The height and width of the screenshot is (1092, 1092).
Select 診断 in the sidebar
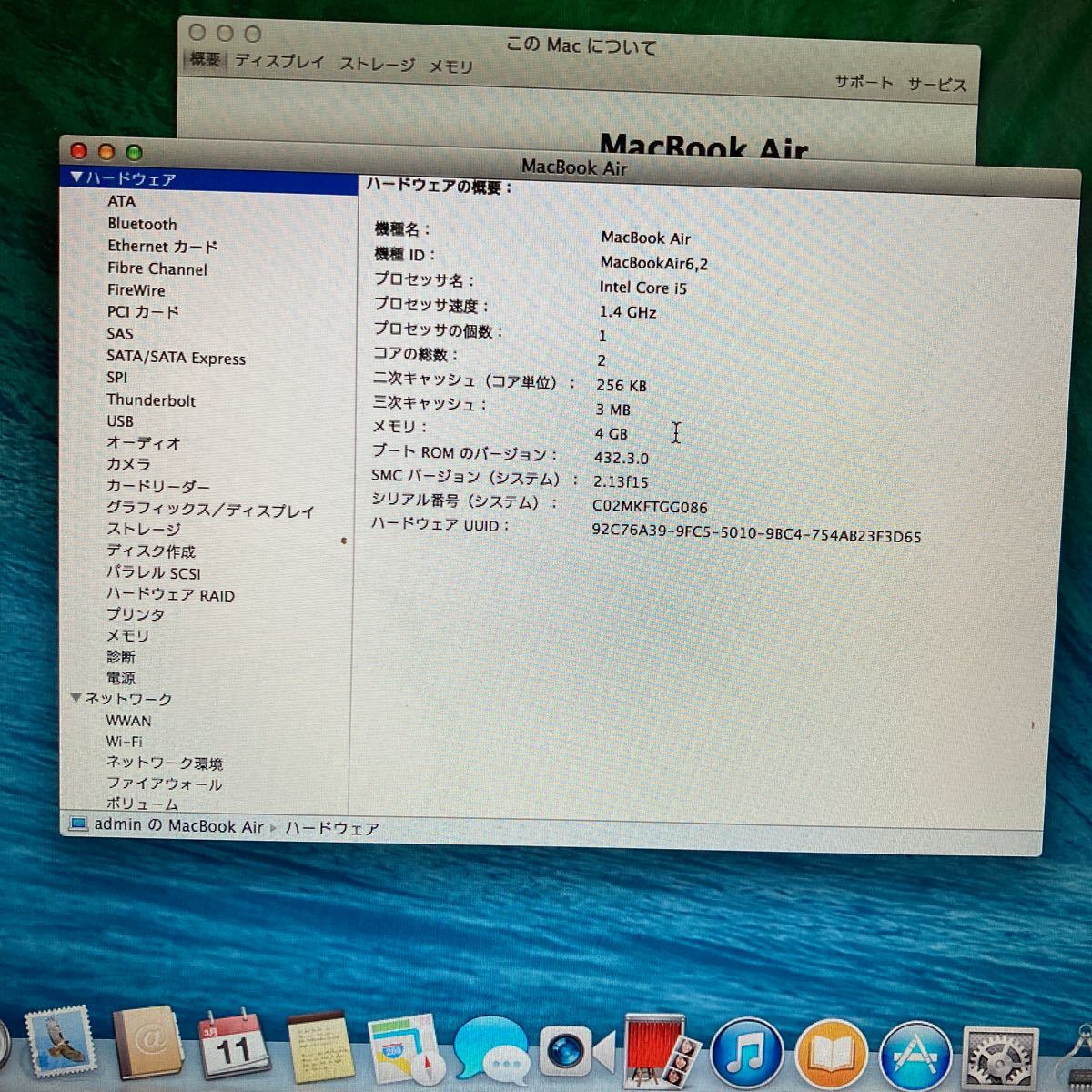pyautogui.click(x=120, y=657)
